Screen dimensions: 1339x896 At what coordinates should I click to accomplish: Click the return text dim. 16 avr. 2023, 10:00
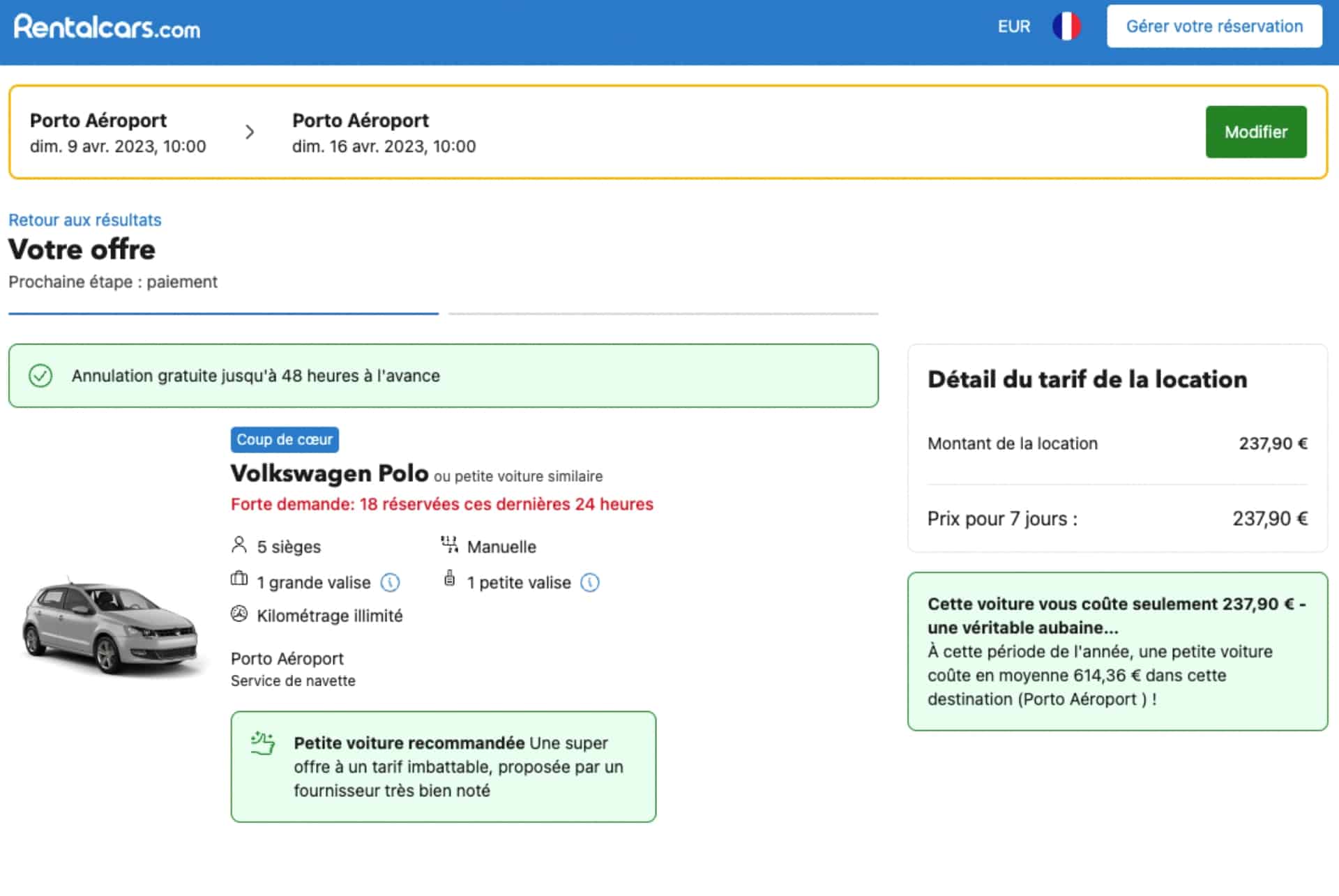pos(384,146)
